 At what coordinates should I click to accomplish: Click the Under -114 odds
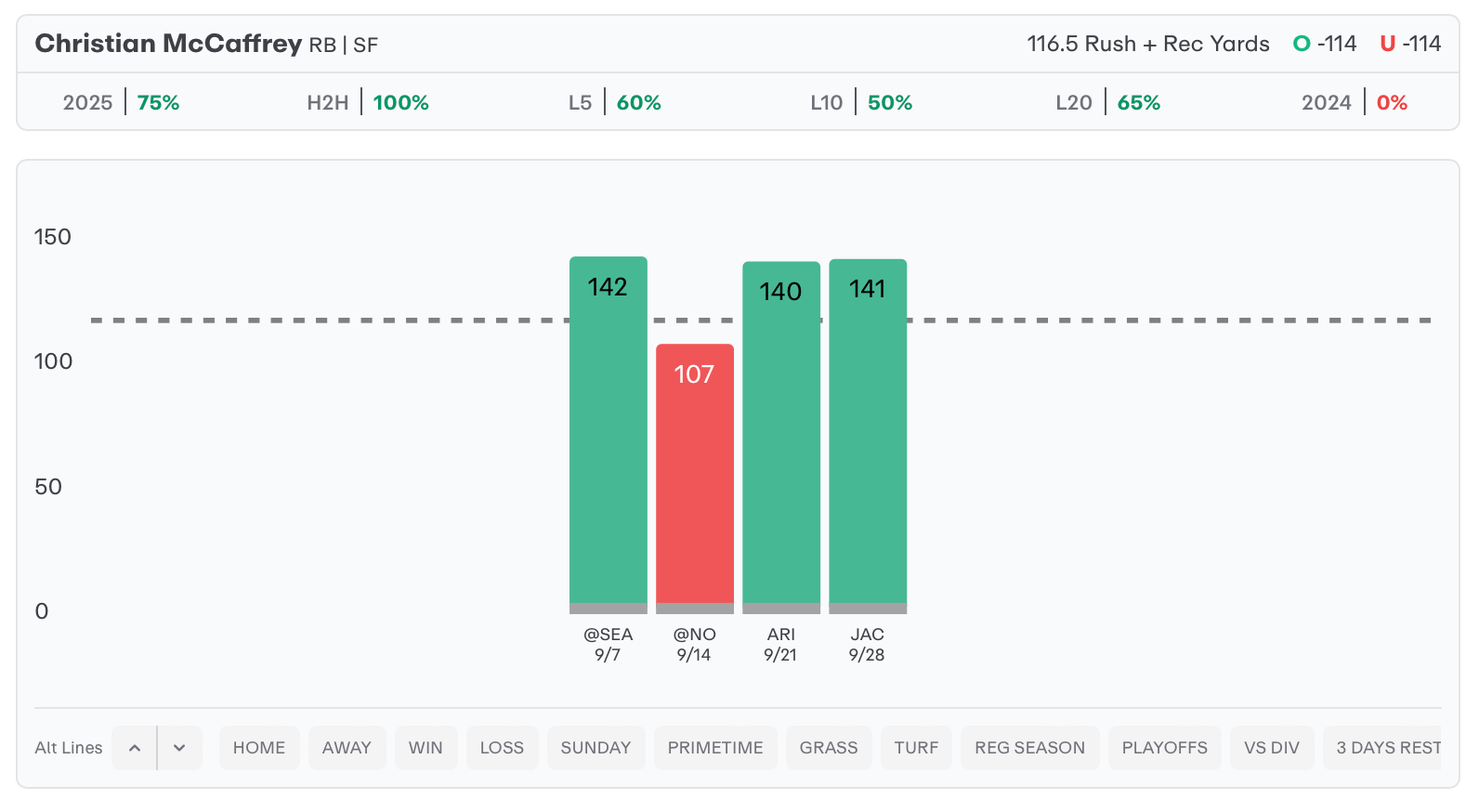point(1410,44)
